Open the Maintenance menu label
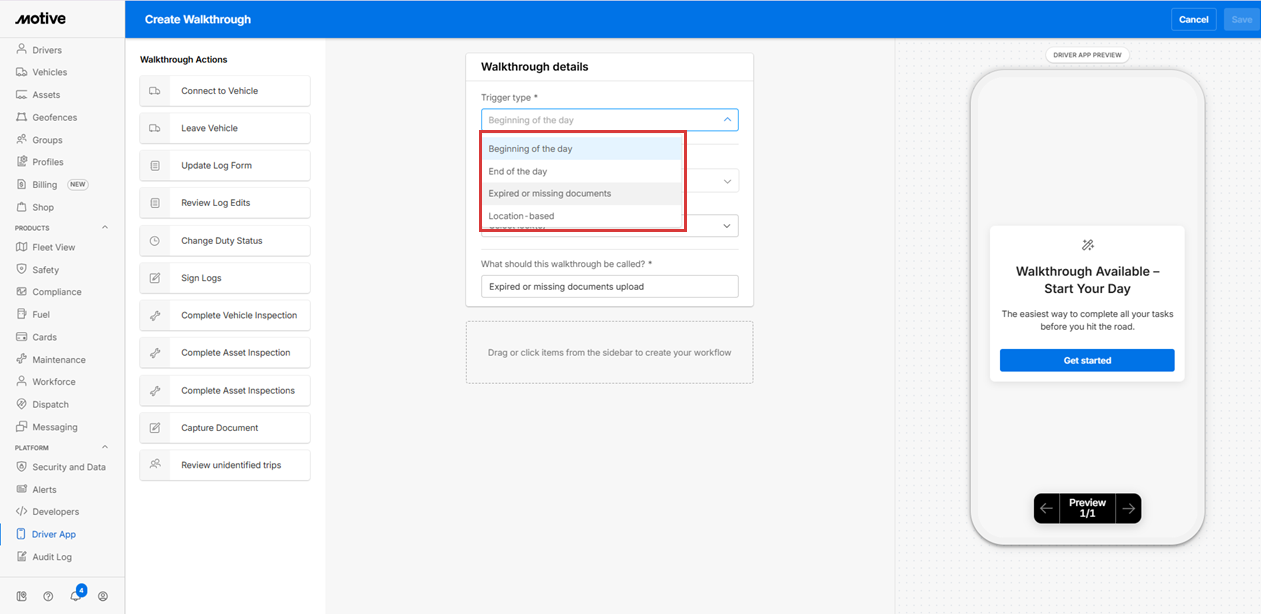The height and width of the screenshot is (614, 1261). (x=59, y=359)
